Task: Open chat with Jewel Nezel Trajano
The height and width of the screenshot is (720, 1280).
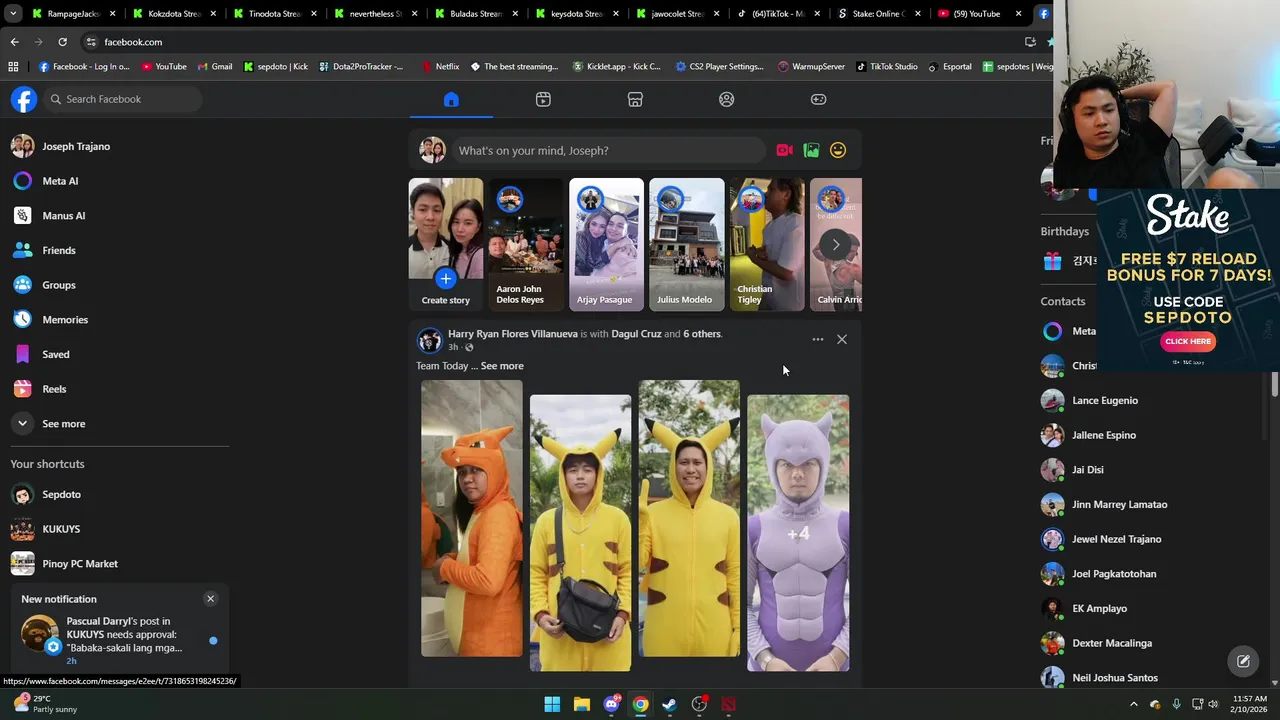Action: [1116, 539]
